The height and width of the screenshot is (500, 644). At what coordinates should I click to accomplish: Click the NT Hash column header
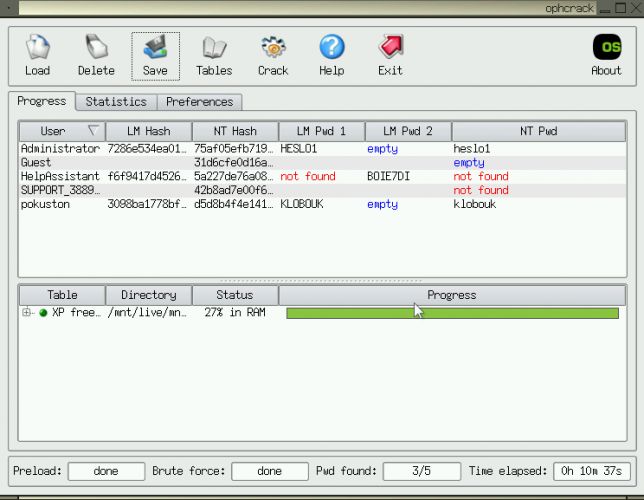235,131
